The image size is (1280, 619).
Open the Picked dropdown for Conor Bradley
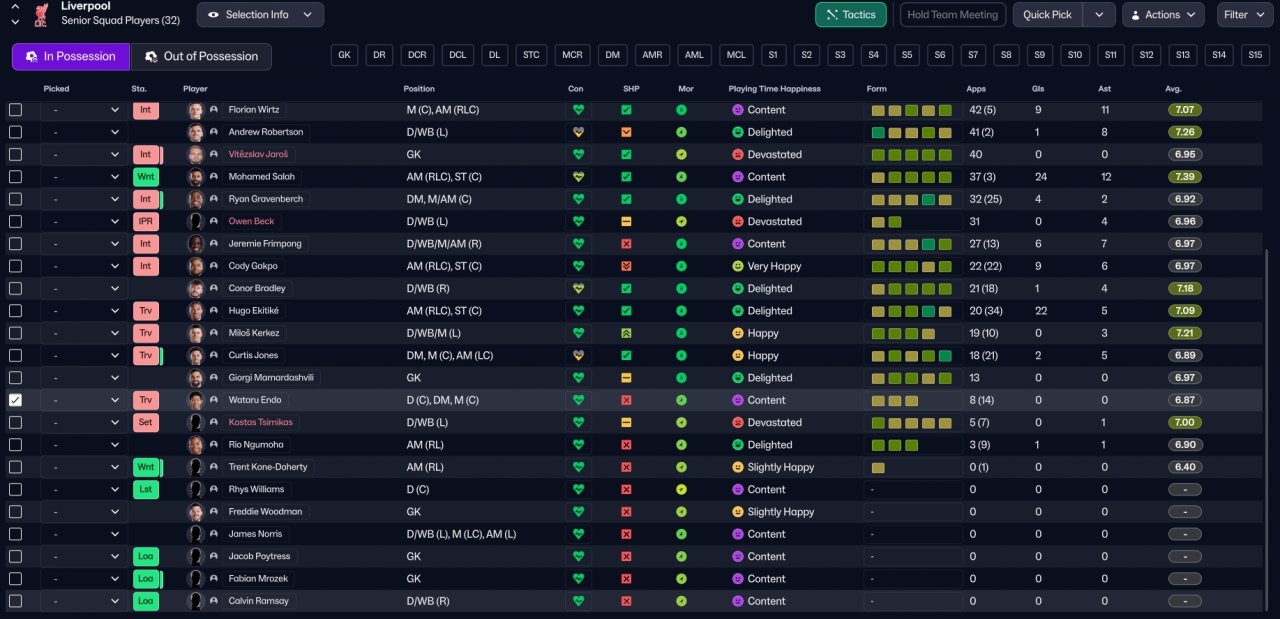[83, 289]
